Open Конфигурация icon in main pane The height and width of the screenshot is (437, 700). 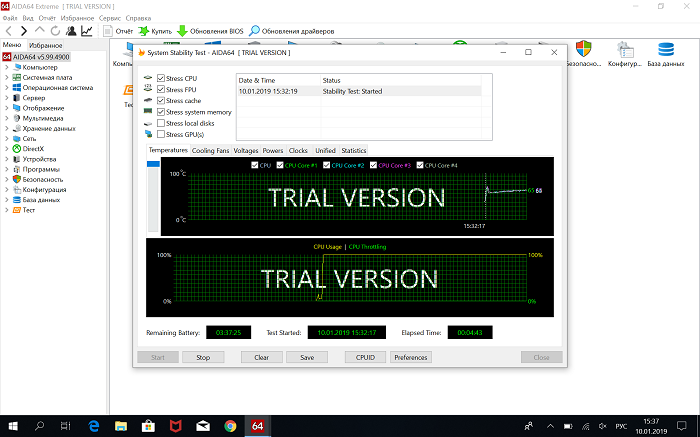[625, 54]
